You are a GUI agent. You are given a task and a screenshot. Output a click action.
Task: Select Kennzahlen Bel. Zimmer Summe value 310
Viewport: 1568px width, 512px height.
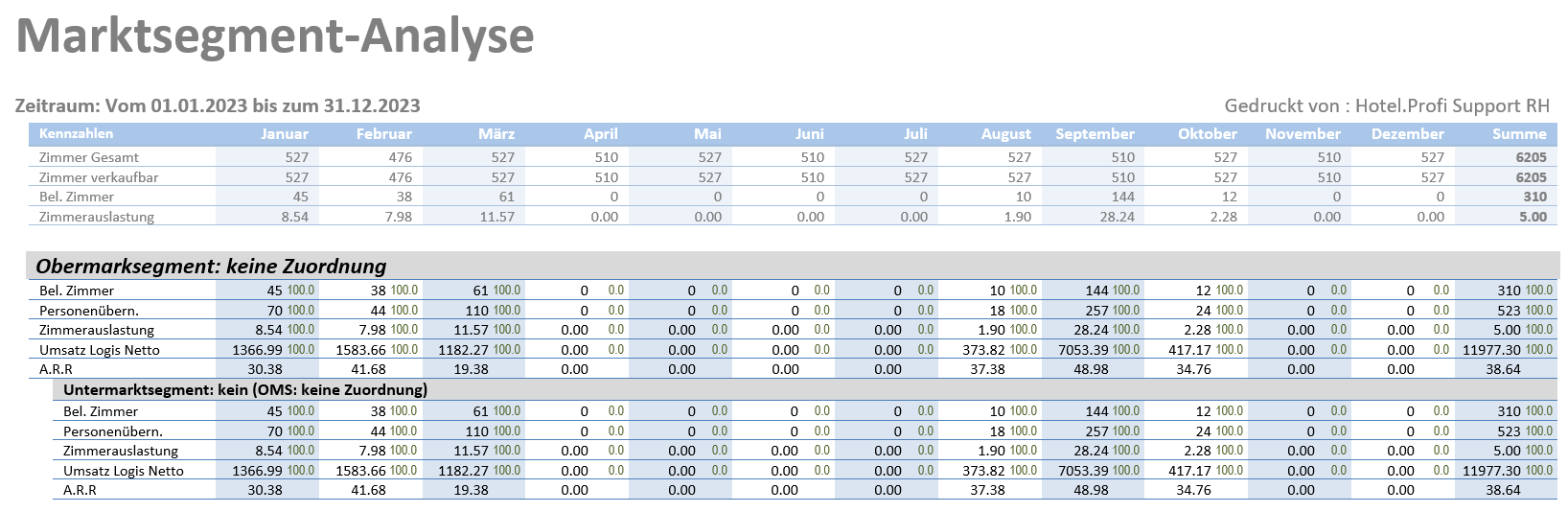coord(1534,197)
